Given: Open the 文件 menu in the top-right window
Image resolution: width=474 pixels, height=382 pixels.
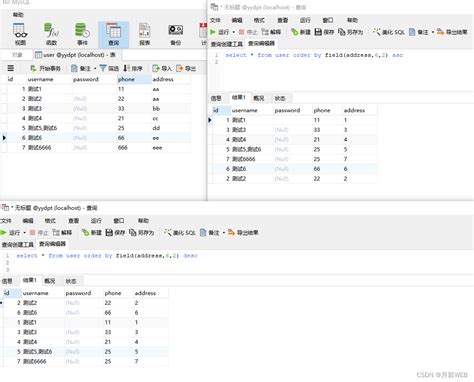Looking at the screenshot, I should click(215, 20).
